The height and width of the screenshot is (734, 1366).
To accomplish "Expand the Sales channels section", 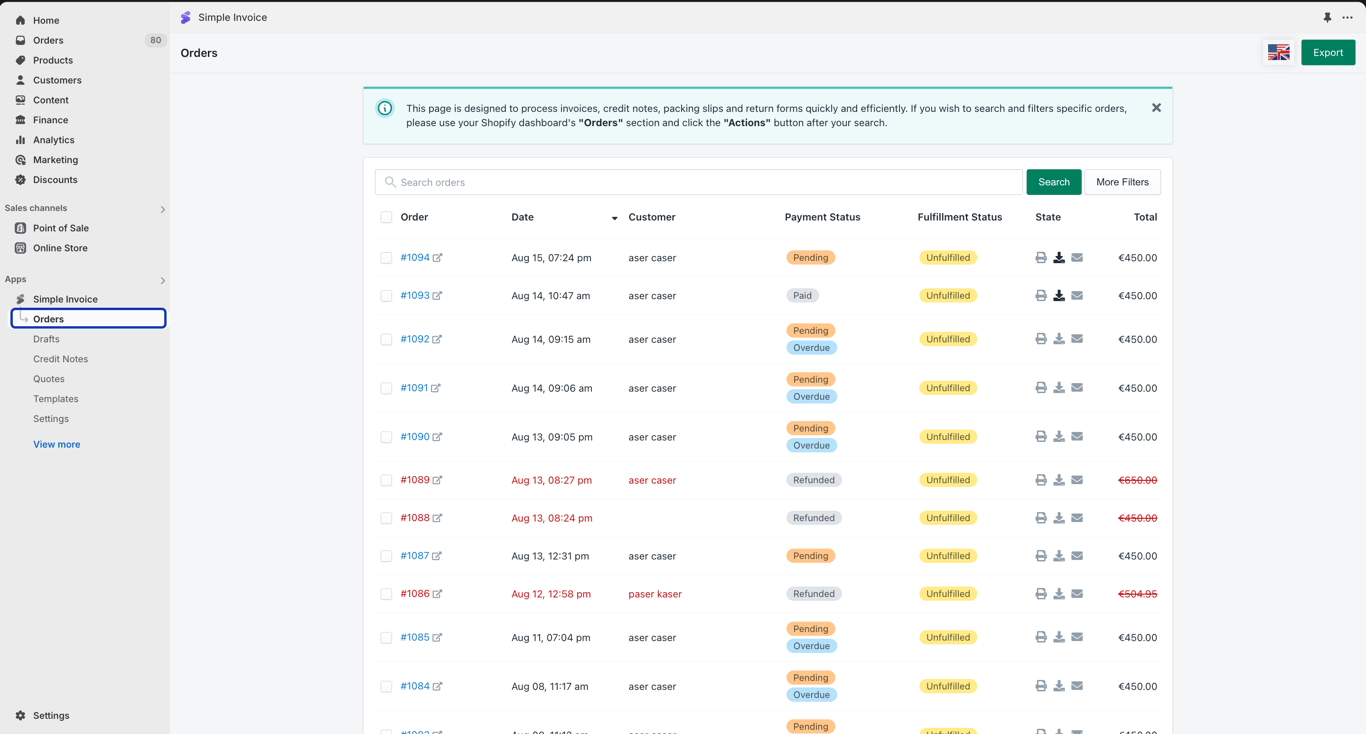I will tap(163, 209).
